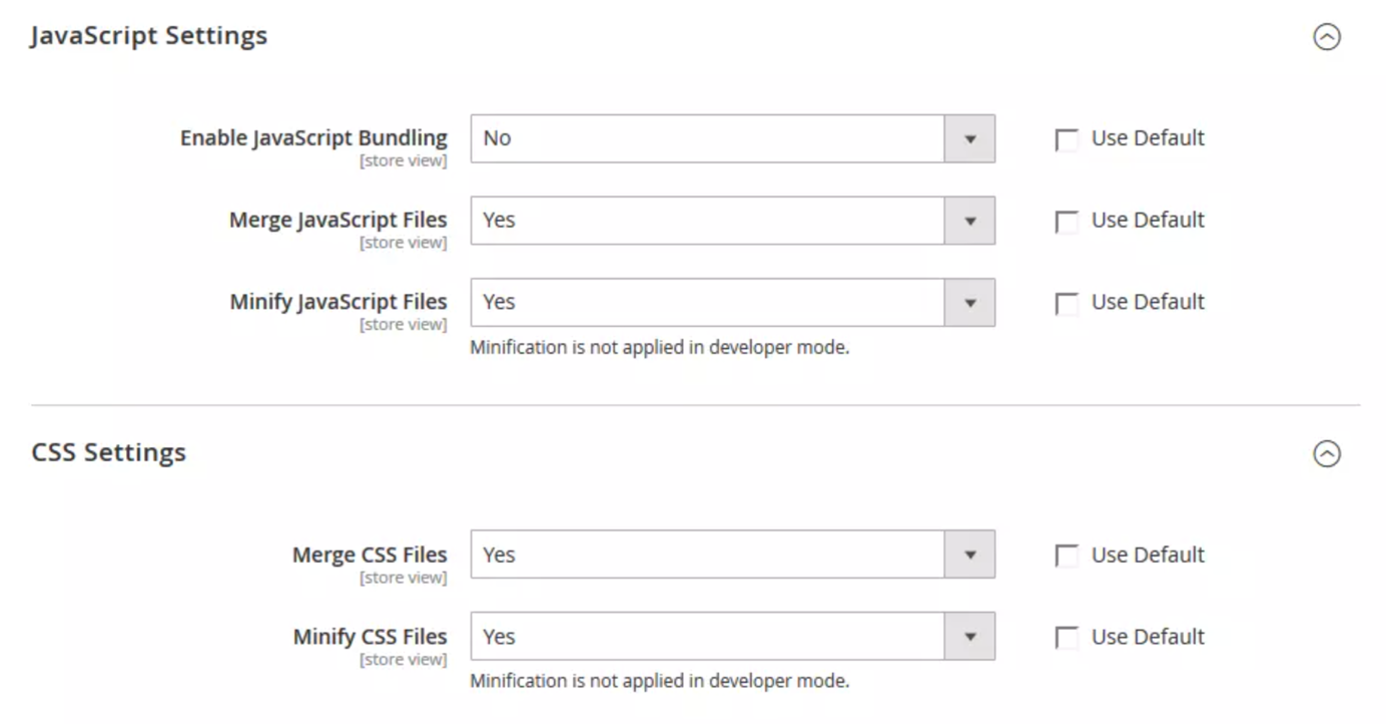Click the Minify CSS Files value field
The width and height of the screenshot is (1390, 727).
point(700,636)
